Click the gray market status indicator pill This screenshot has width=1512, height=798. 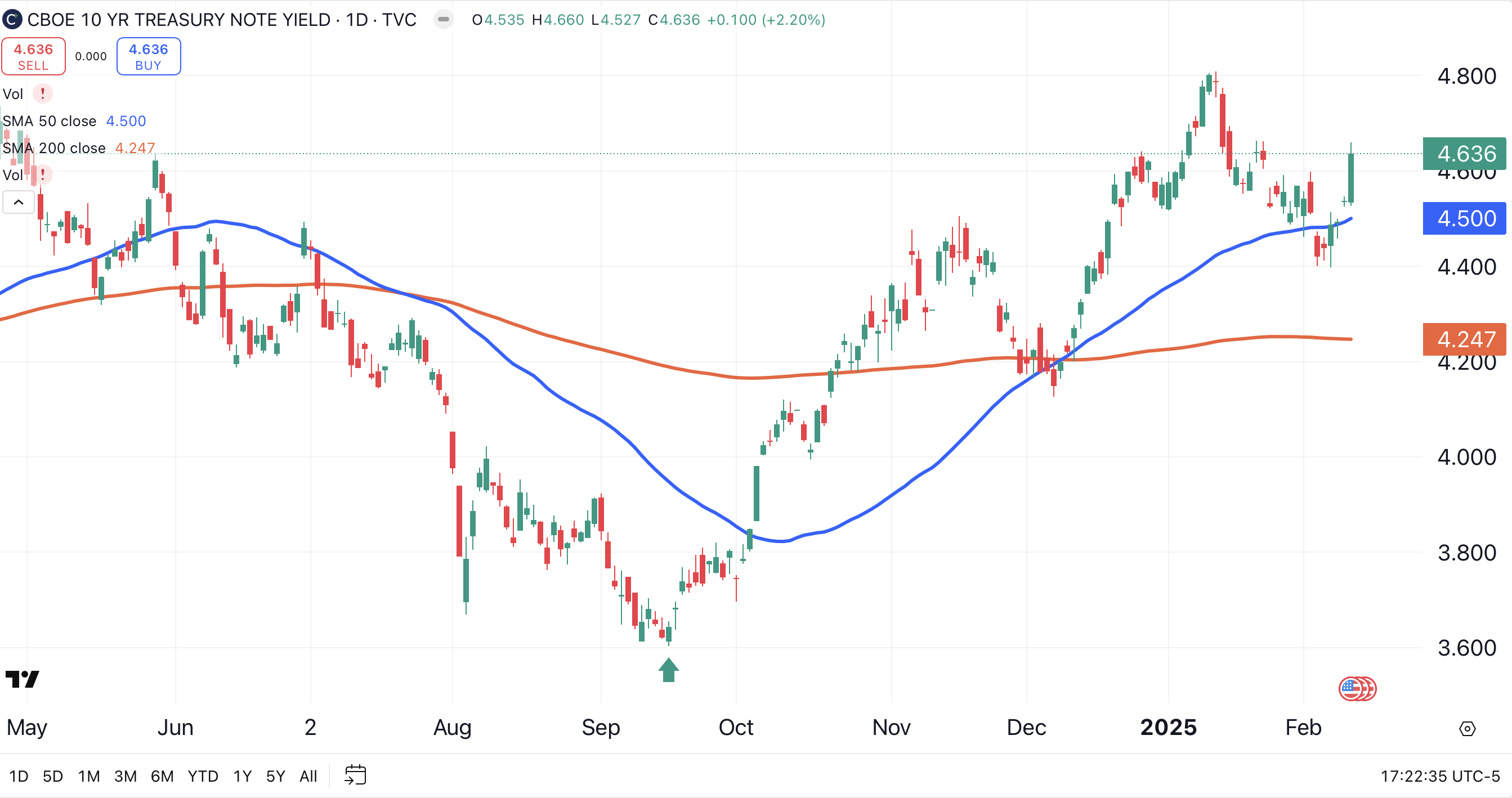tap(444, 19)
